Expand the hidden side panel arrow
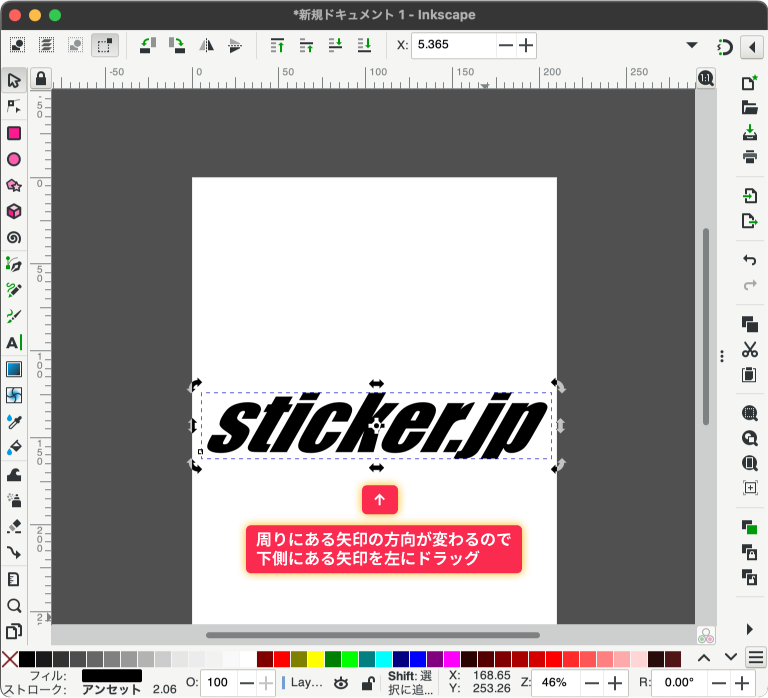Screen dimensions: 768x698 (x=752, y=47)
